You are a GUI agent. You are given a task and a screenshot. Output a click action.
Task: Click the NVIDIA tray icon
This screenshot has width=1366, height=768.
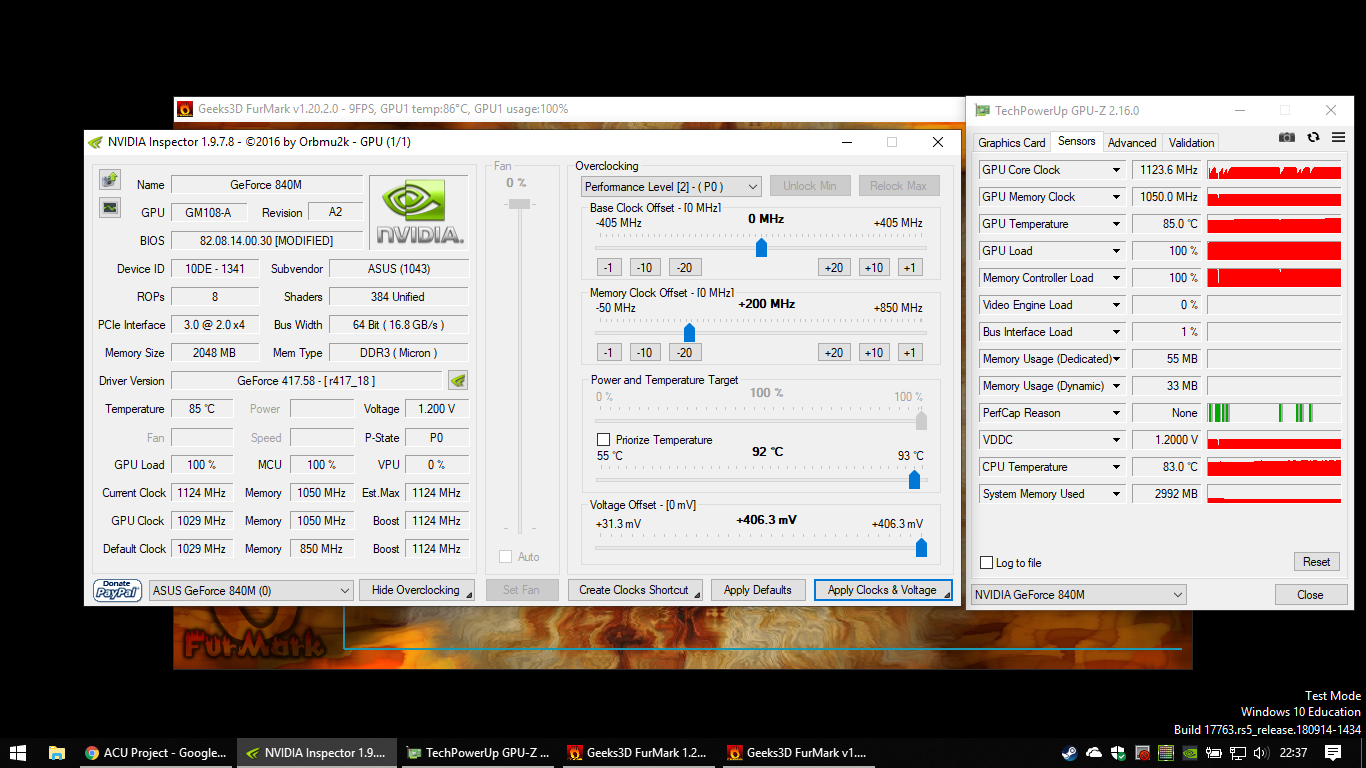[x=1190, y=753]
